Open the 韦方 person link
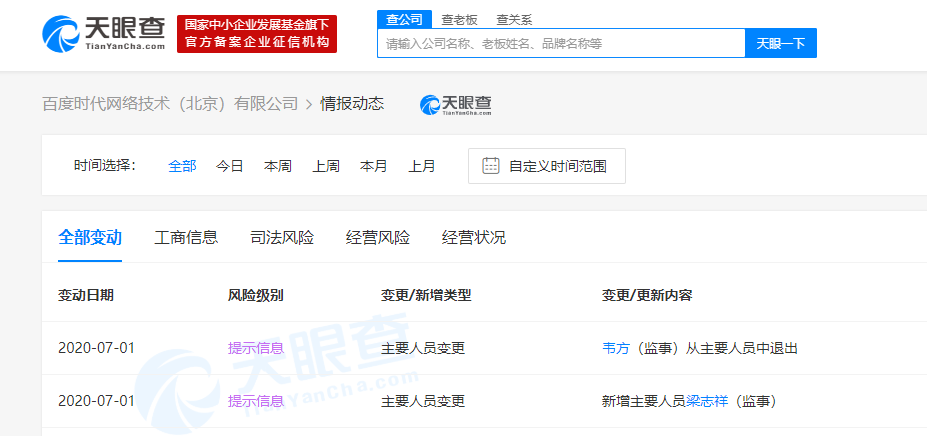The height and width of the screenshot is (436, 927). pos(616,348)
